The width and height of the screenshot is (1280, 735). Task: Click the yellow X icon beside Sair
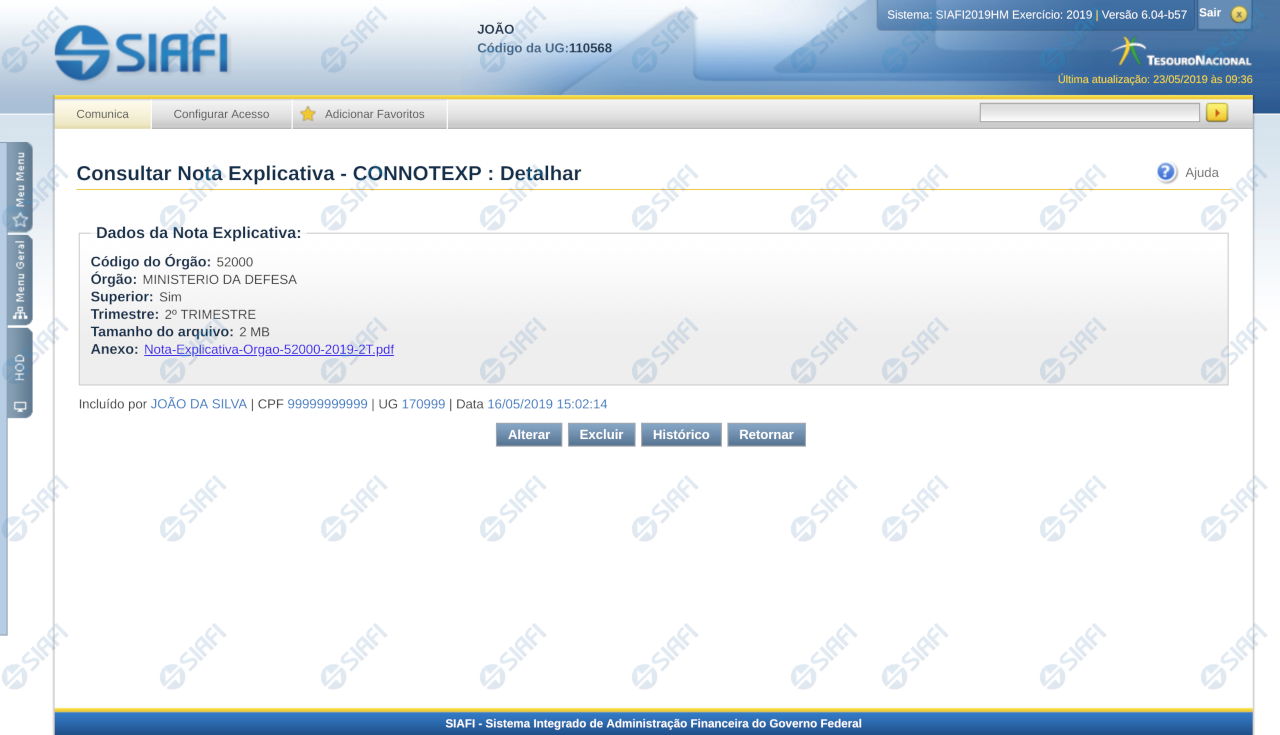coord(1239,14)
